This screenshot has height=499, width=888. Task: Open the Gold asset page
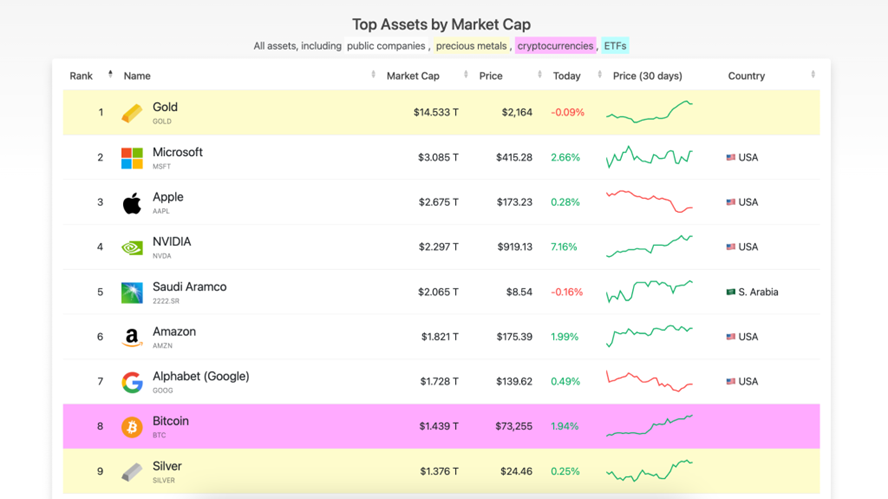point(165,107)
